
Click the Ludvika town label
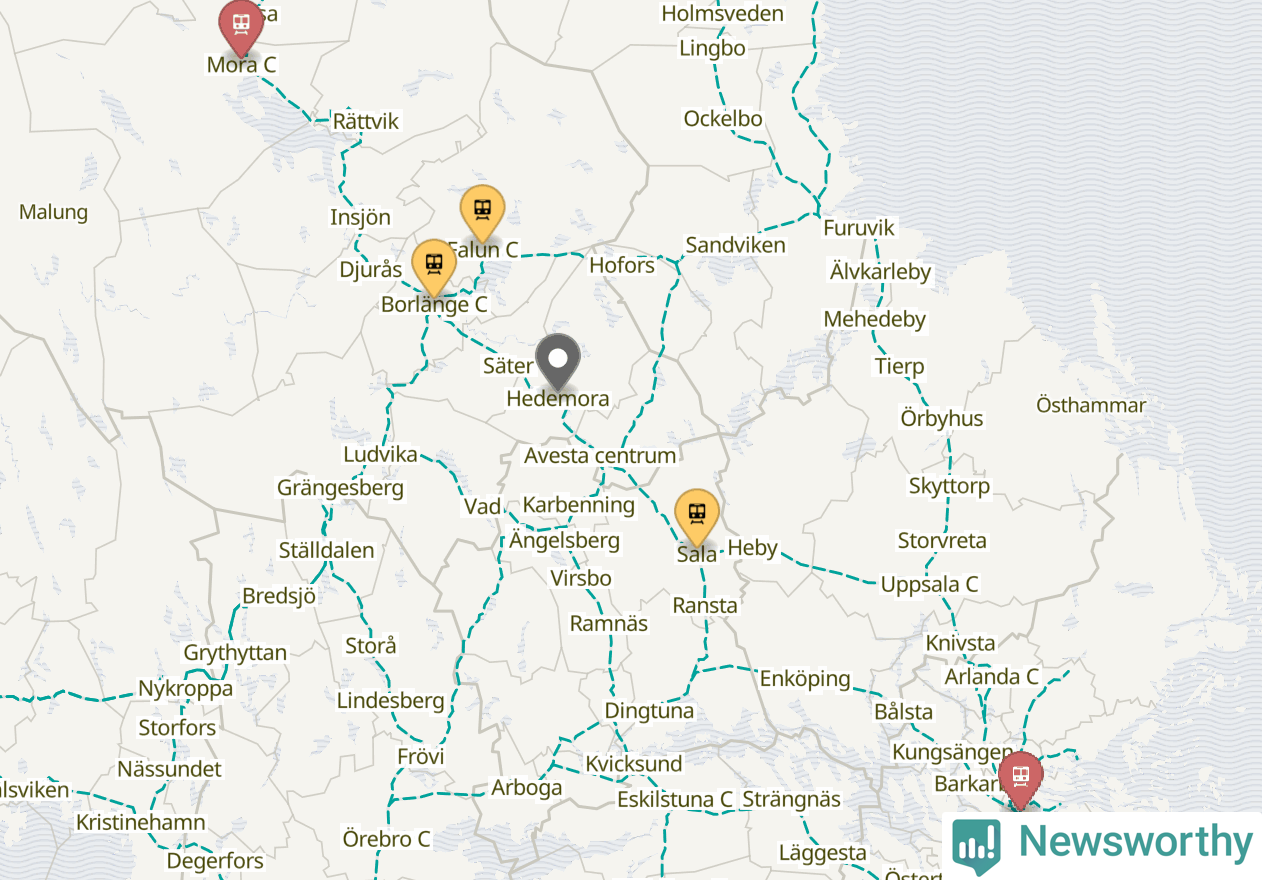pyautogui.click(x=380, y=454)
